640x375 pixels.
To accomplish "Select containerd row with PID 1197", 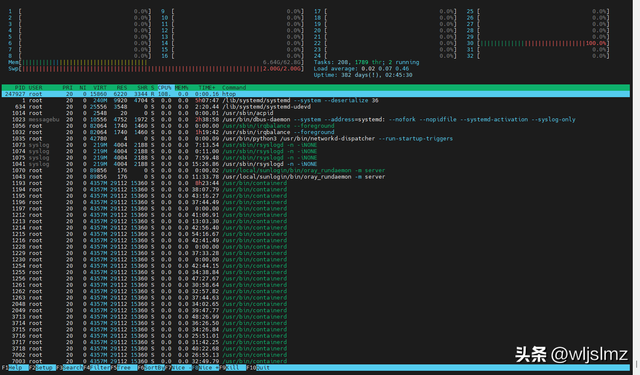I will click(316, 209).
